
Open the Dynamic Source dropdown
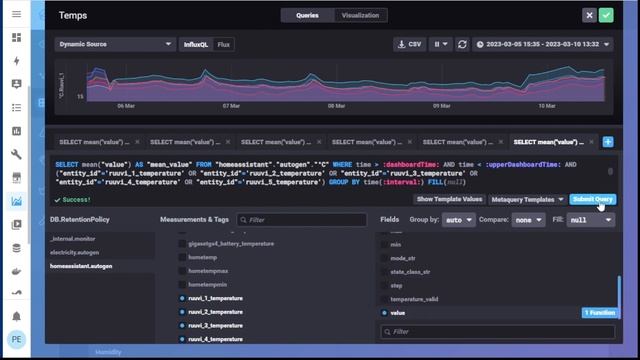pos(115,44)
